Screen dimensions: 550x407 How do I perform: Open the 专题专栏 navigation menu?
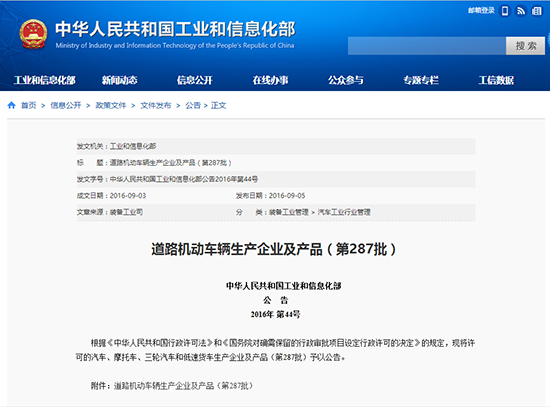(421, 80)
